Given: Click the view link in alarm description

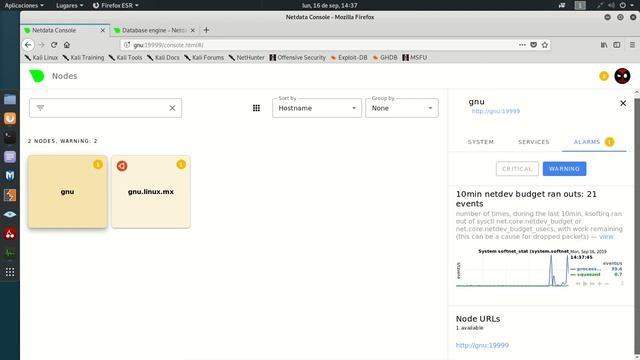Looking at the screenshot, I should (x=606, y=237).
